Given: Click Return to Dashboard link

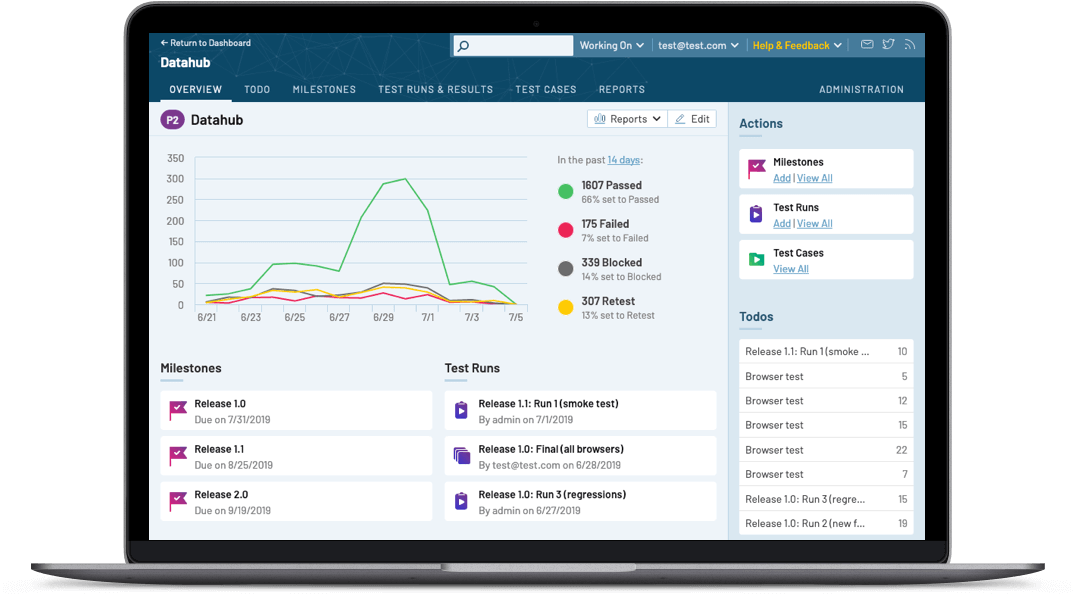Looking at the screenshot, I should pos(206,43).
